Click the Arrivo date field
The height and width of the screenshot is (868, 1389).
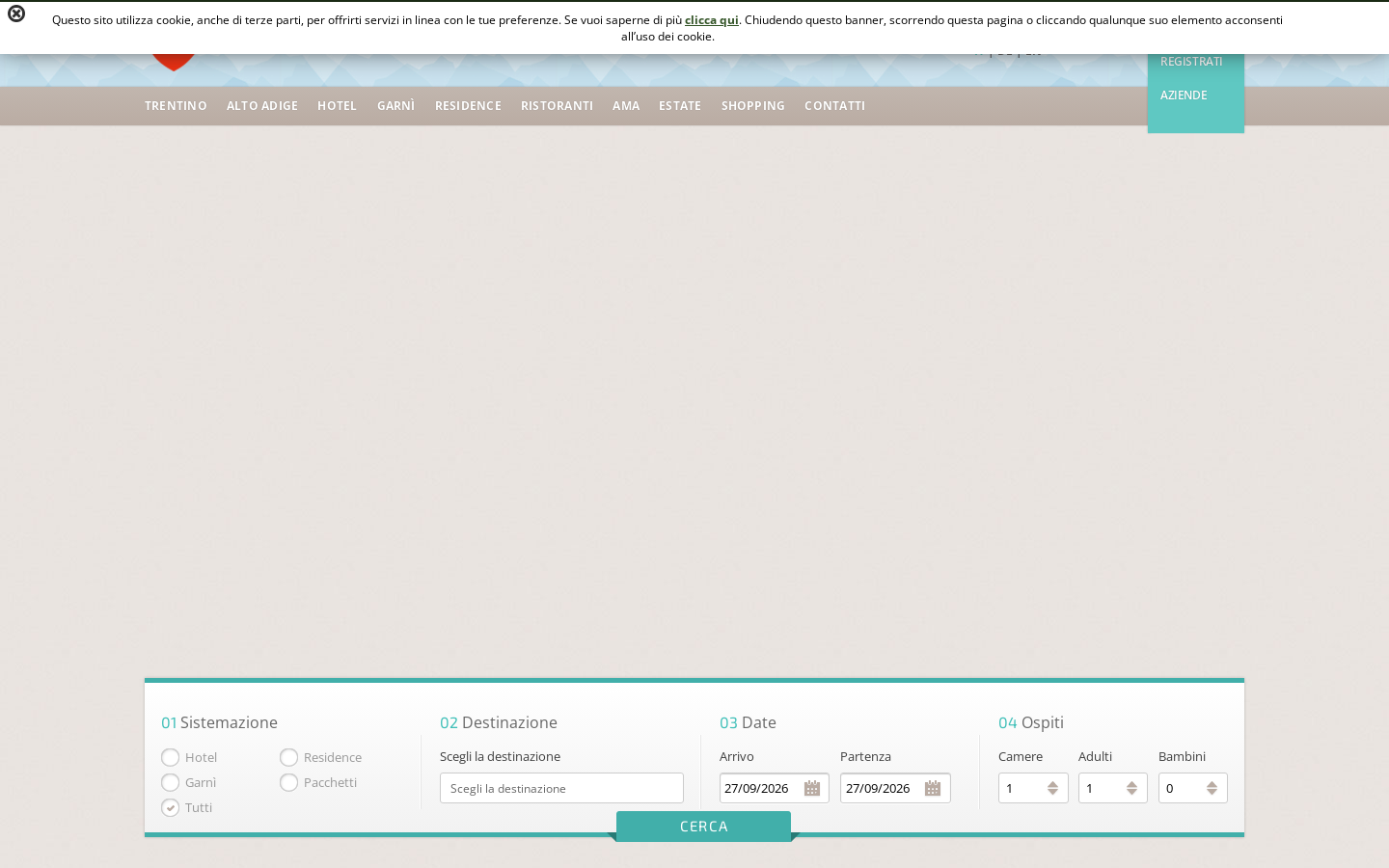coord(775,788)
